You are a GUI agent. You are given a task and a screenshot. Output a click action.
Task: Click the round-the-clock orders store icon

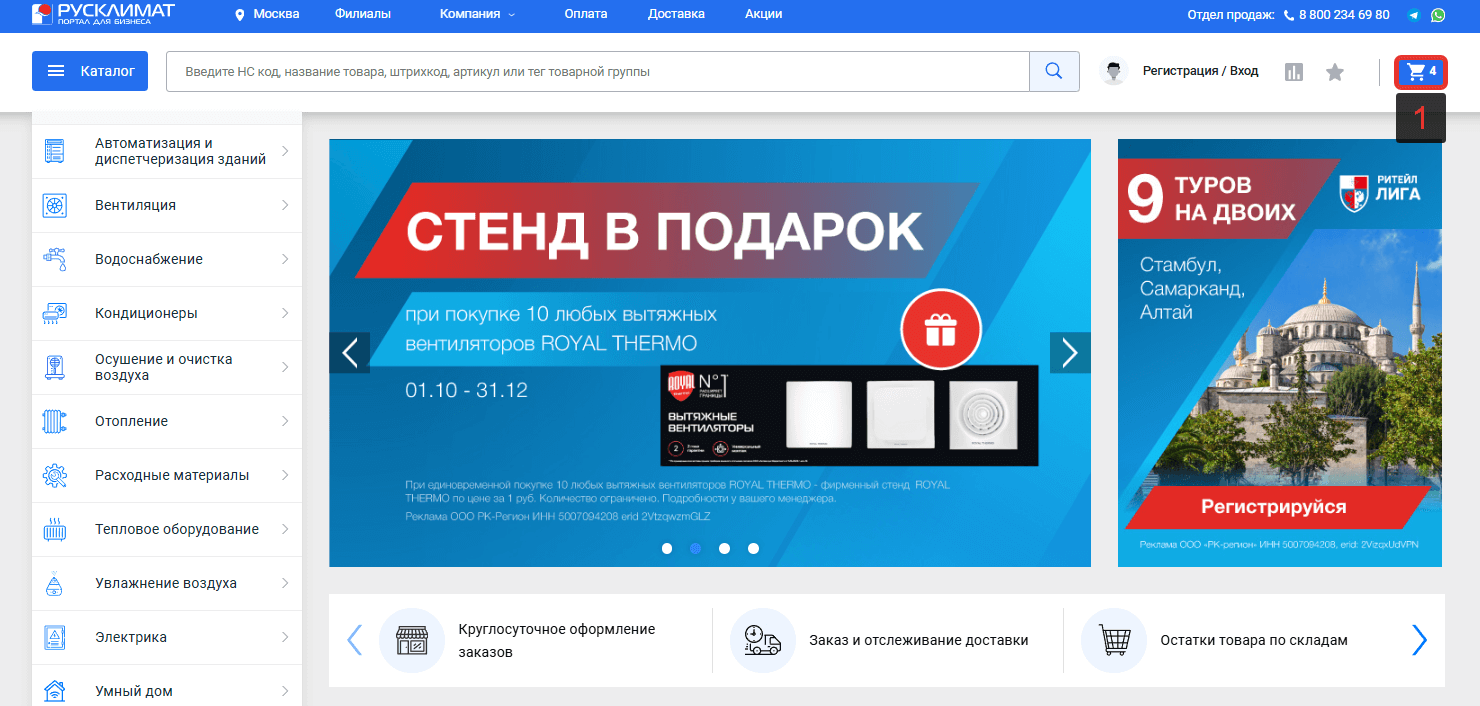point(412,640)
